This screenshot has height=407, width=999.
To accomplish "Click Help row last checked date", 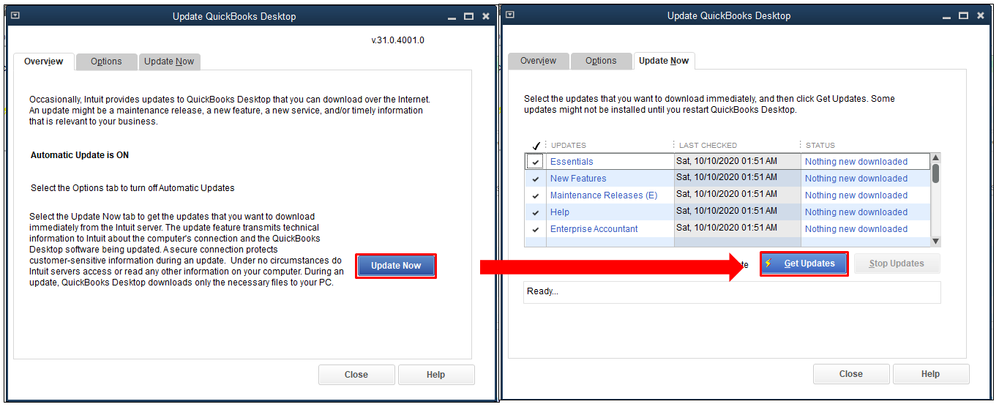I will [726, 210].
